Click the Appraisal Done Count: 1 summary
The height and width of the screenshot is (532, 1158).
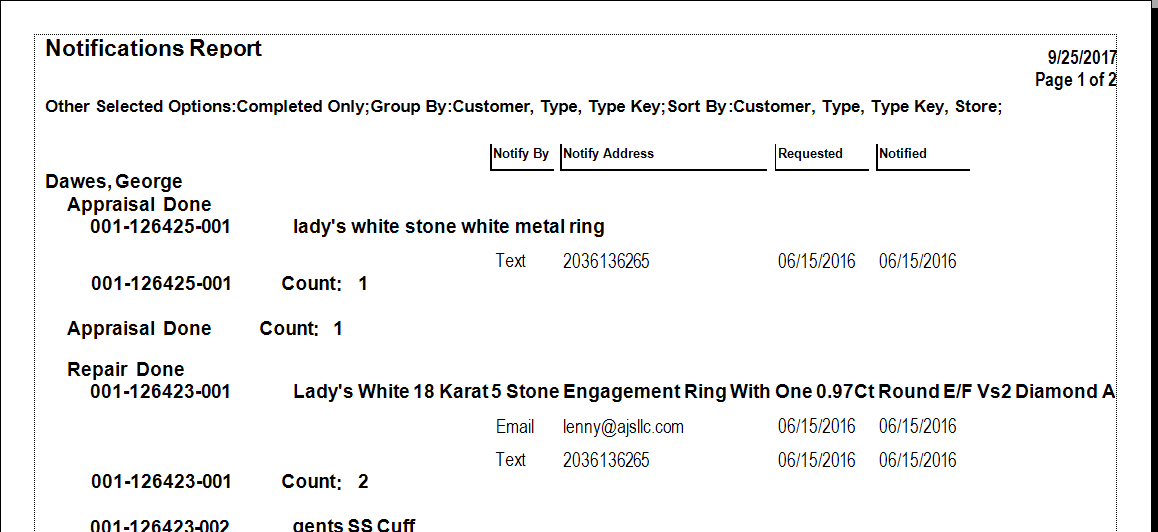coord(205,328)
